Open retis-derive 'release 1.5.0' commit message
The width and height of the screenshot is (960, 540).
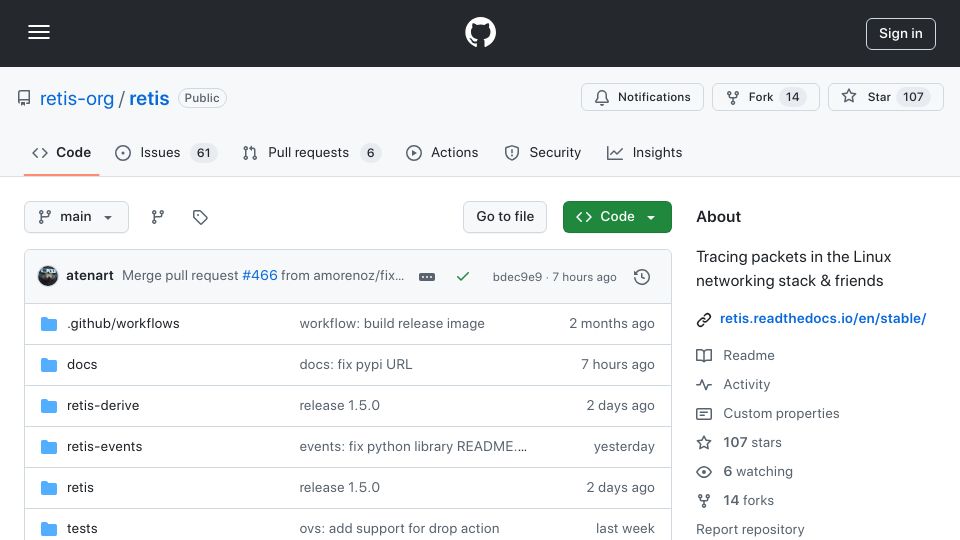pyautogui.click(x=339, y=406)
